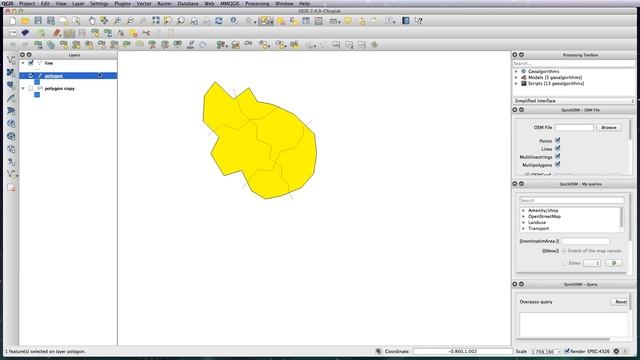Open the MMQGIS menu
This screenshot has height=360, width=640.
[x=230, y=3]
